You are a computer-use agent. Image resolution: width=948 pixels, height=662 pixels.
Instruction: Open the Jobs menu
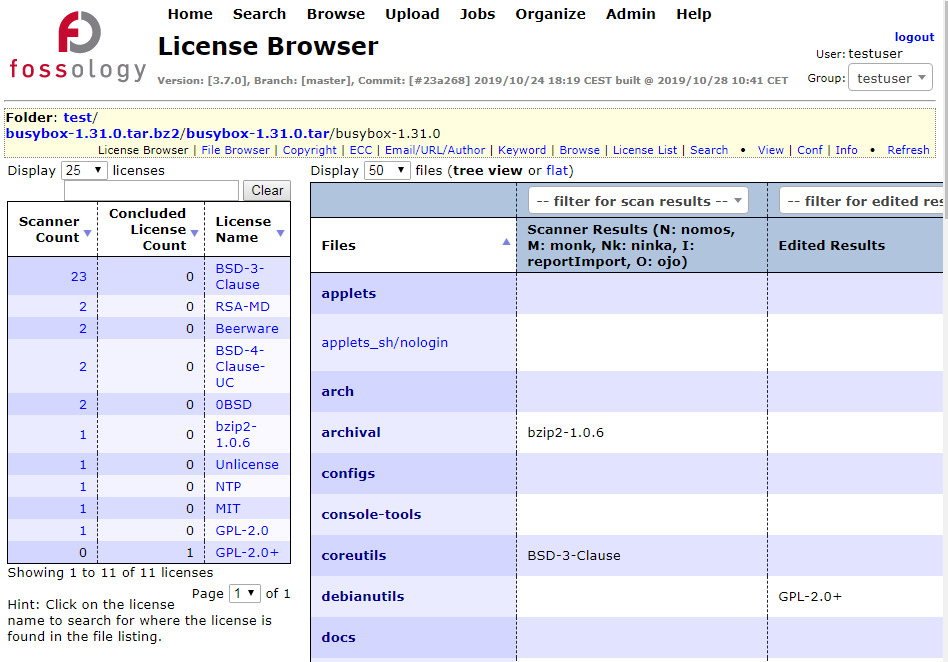[x=477, y=14]
